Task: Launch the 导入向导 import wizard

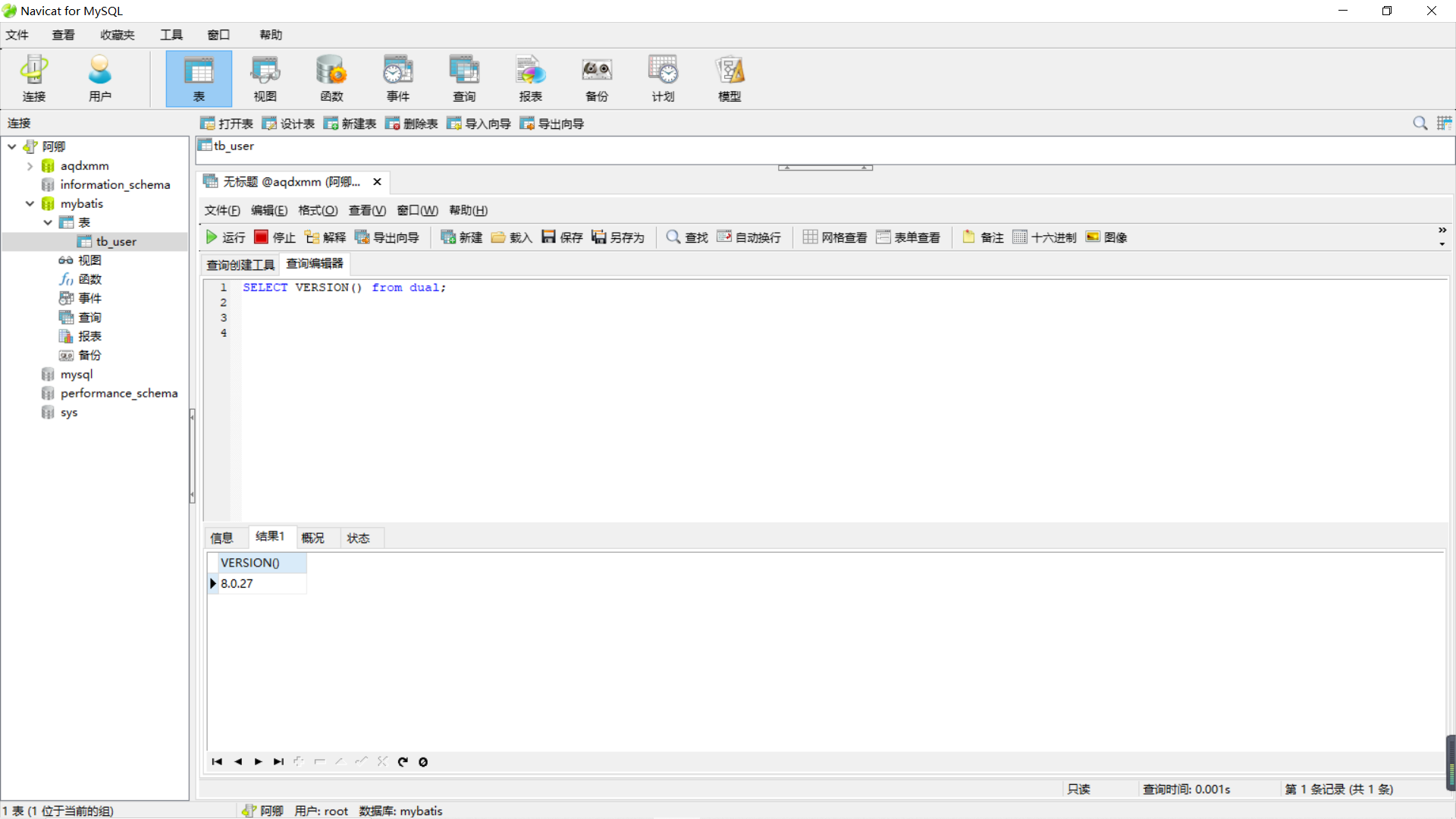Action: point(478,123)
